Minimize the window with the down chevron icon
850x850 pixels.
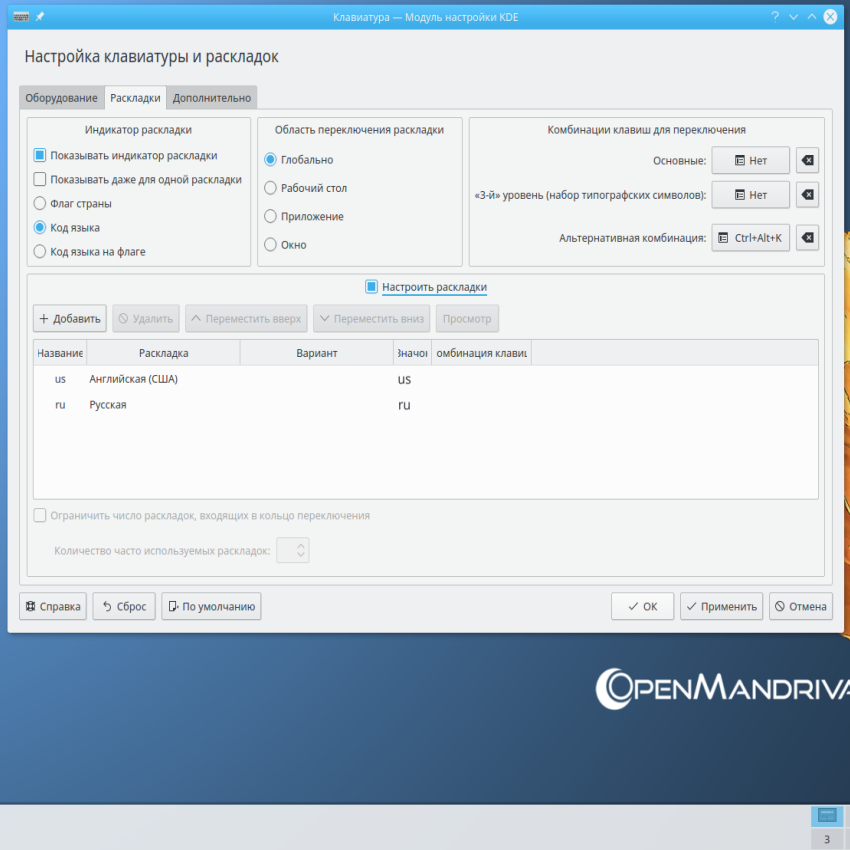[x=794, y=17]
